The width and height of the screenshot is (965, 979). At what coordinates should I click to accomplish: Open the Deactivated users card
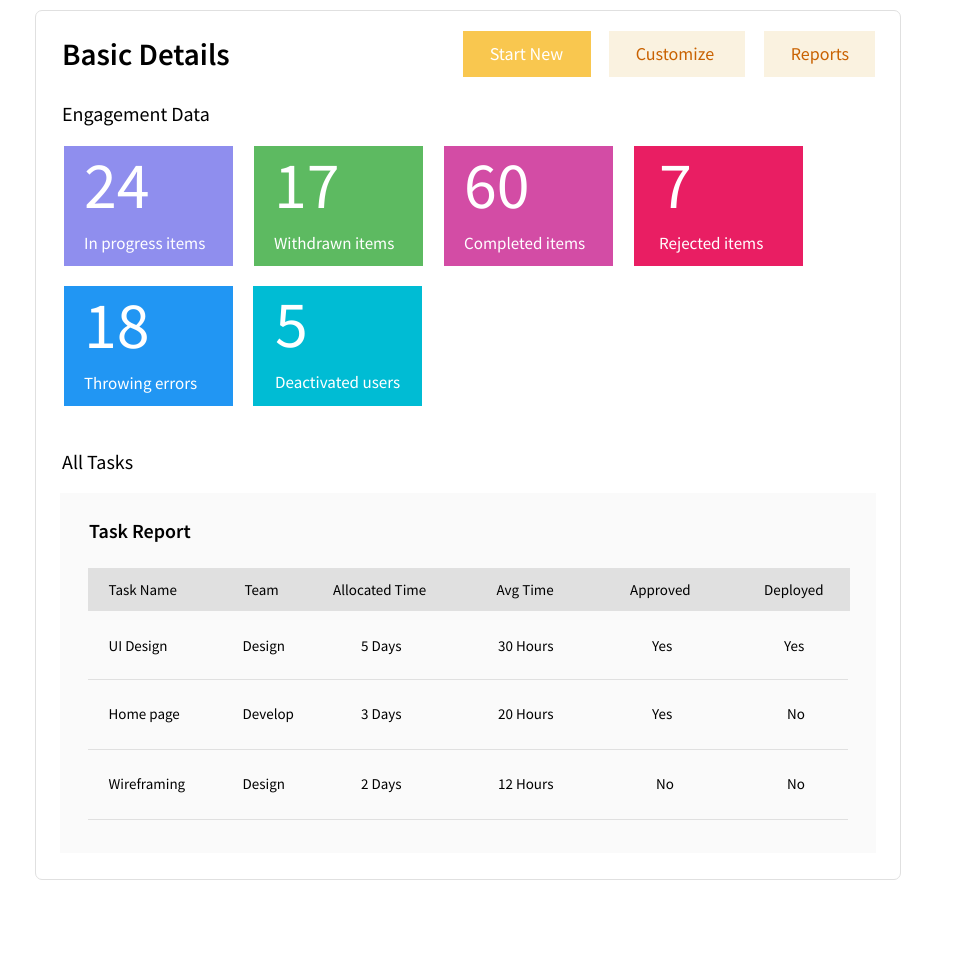pyautogui.click(x=337, y=345)
